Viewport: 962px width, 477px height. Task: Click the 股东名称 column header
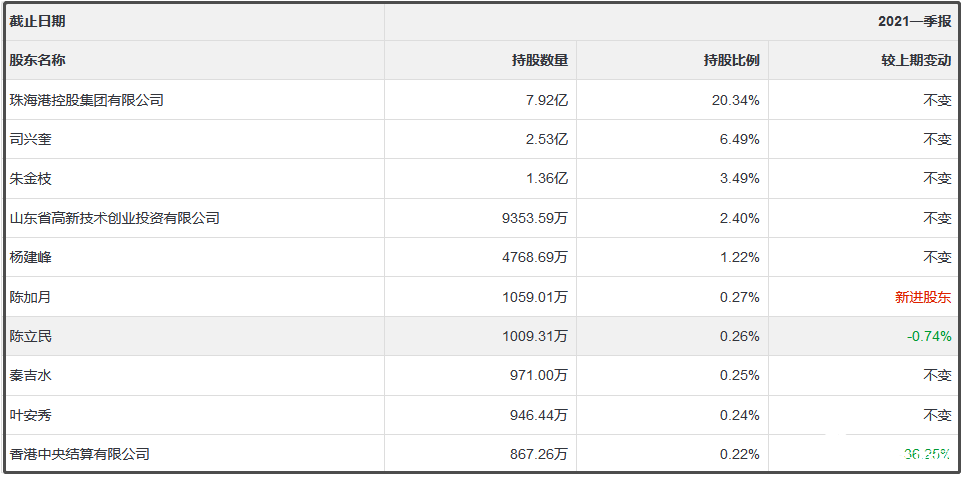(37, 60)
